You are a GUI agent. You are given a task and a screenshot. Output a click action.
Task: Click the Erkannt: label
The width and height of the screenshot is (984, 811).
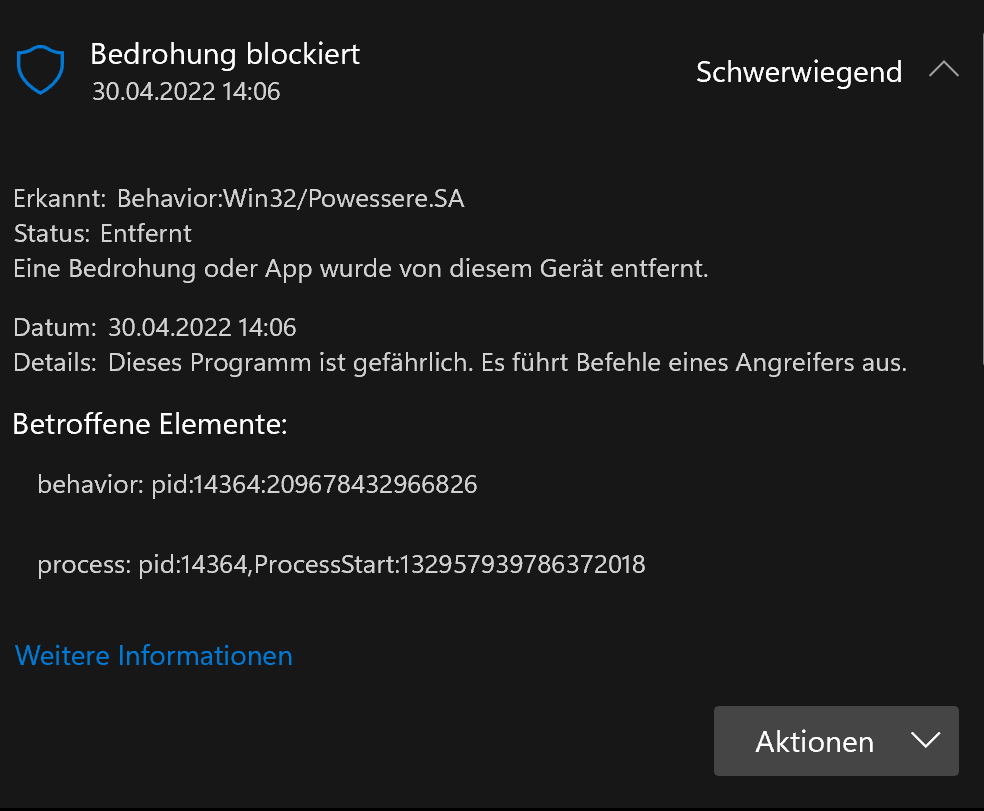pos(60,199)
